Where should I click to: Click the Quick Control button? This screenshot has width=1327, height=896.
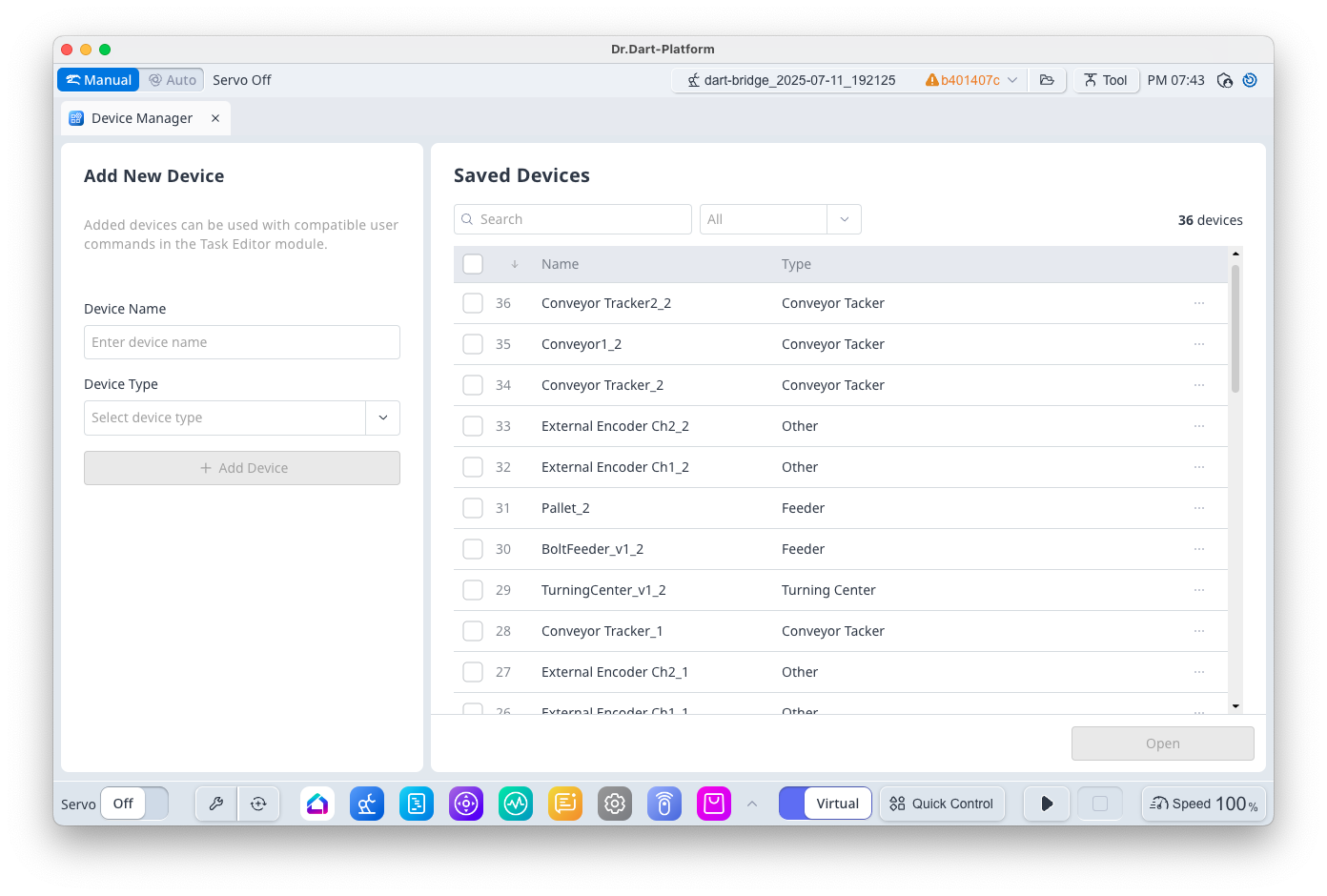[x=942, y=804]
